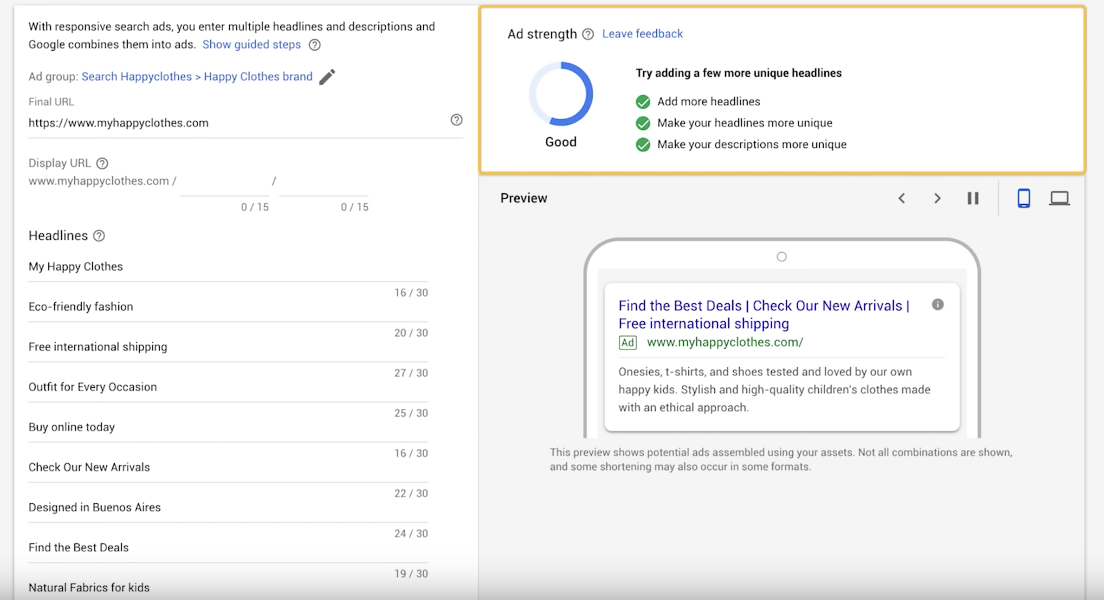
Task: Edit the 'Eco-friendly fashion' headline
Action: click(x=228, y=307)
